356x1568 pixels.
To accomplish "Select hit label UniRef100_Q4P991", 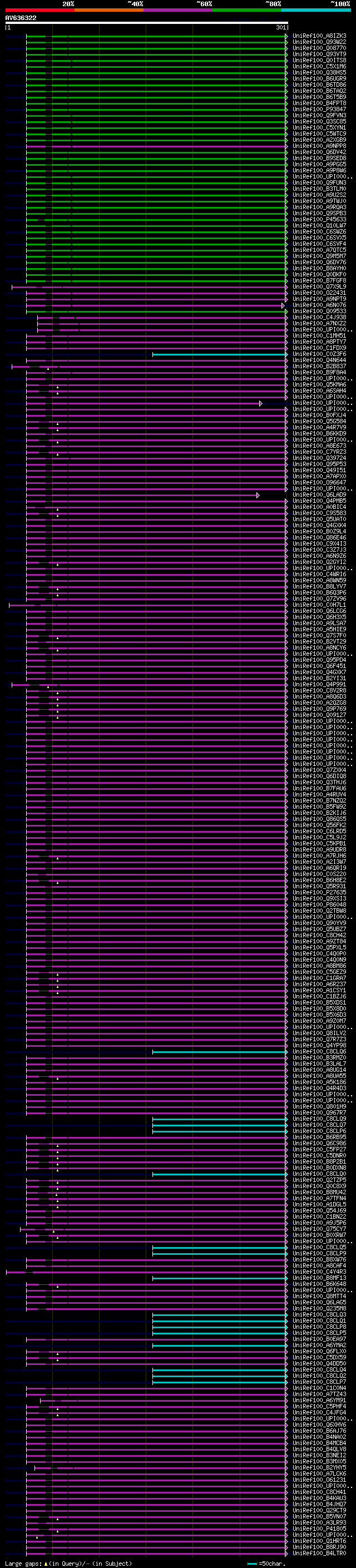I will tap(319, 685).
